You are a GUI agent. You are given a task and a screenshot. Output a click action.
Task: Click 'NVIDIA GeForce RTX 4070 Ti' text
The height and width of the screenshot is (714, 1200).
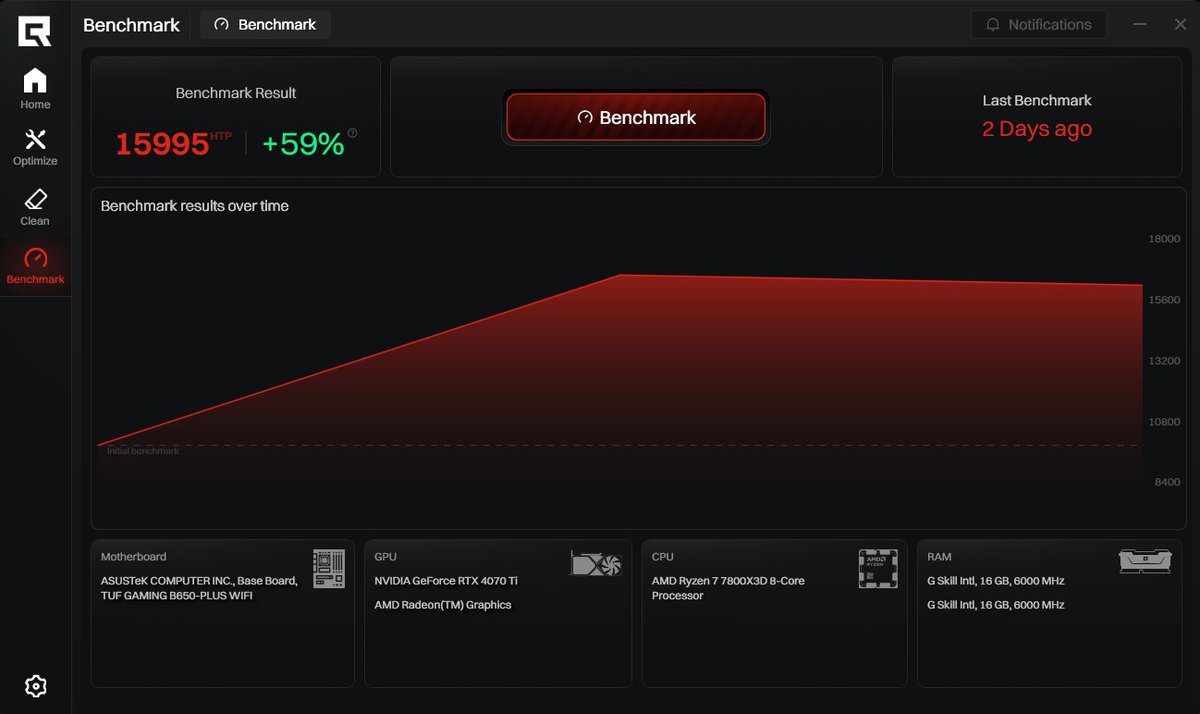click(446, 581)
